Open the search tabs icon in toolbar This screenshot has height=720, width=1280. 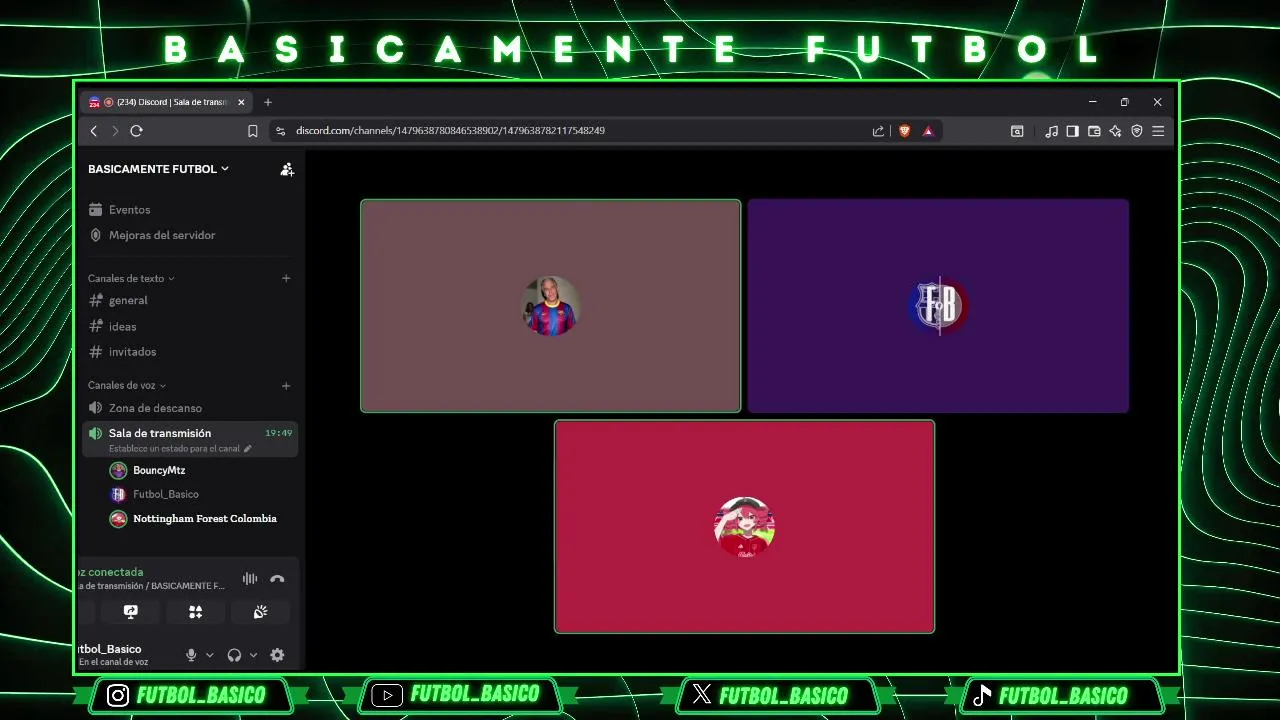[x=1017, y=131]
